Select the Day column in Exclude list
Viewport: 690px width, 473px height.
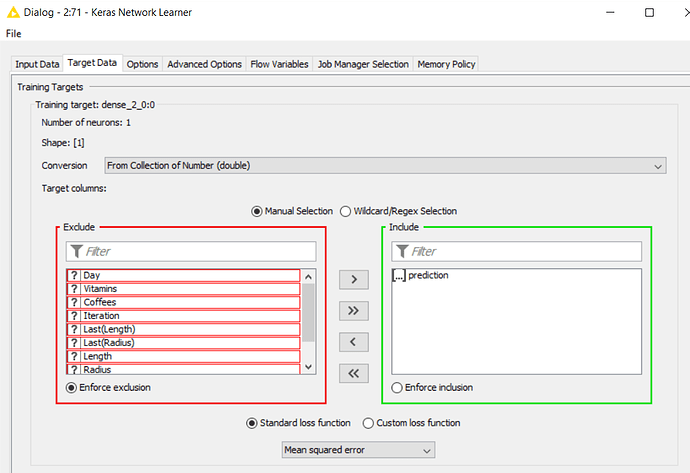tap(184, 275)
